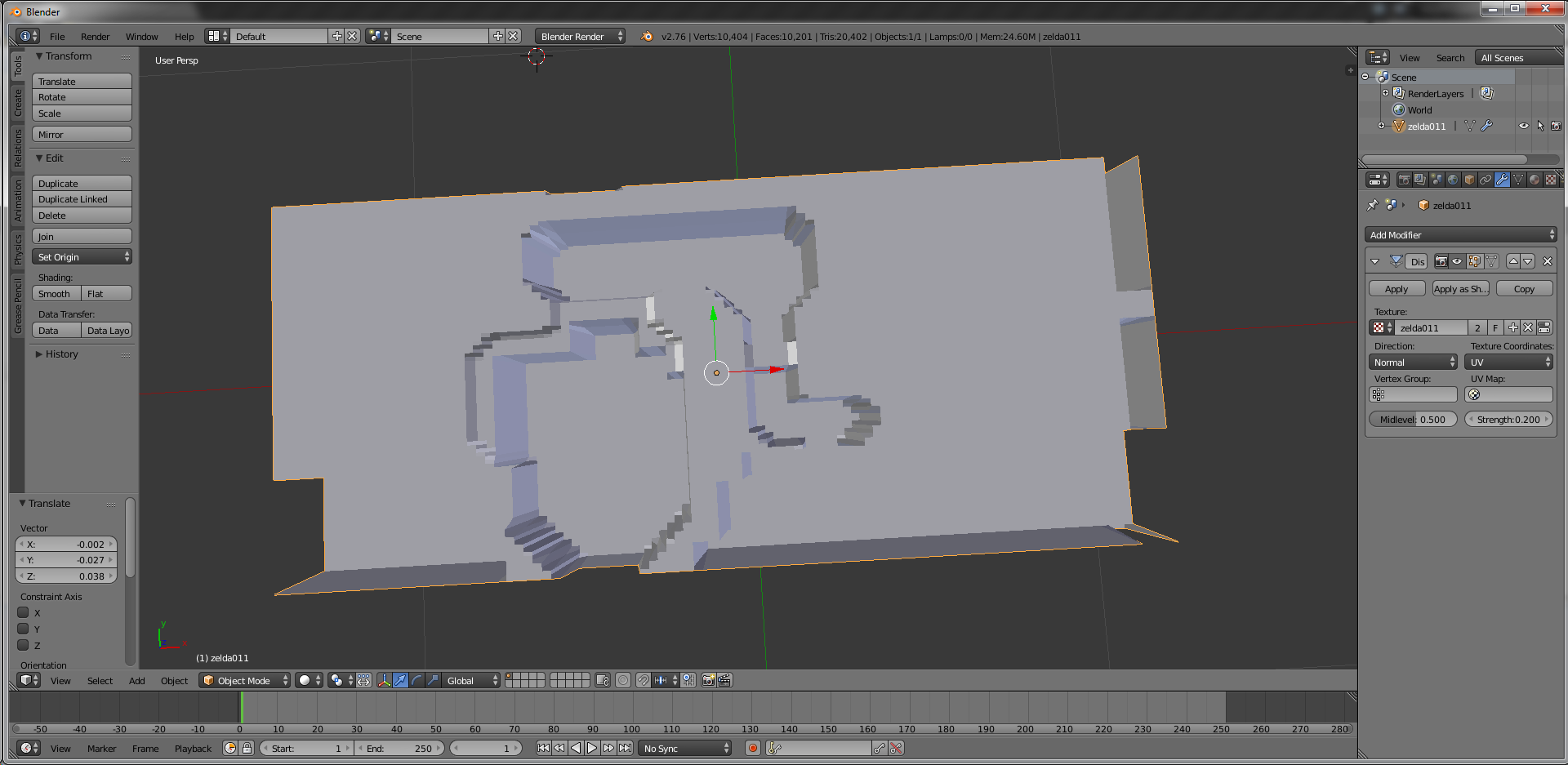Screen dimensions: 1568x765
Task: Open the Material properties sphere tab
Action: (1535, 180)
